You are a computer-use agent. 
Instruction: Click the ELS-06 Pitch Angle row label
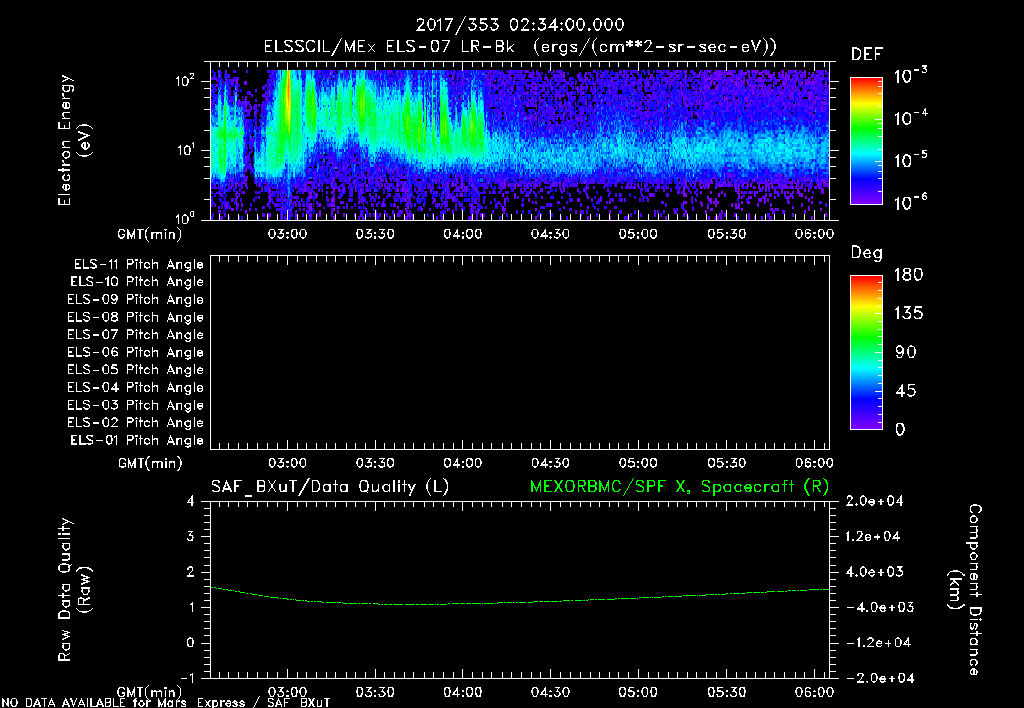pos(135,352)
